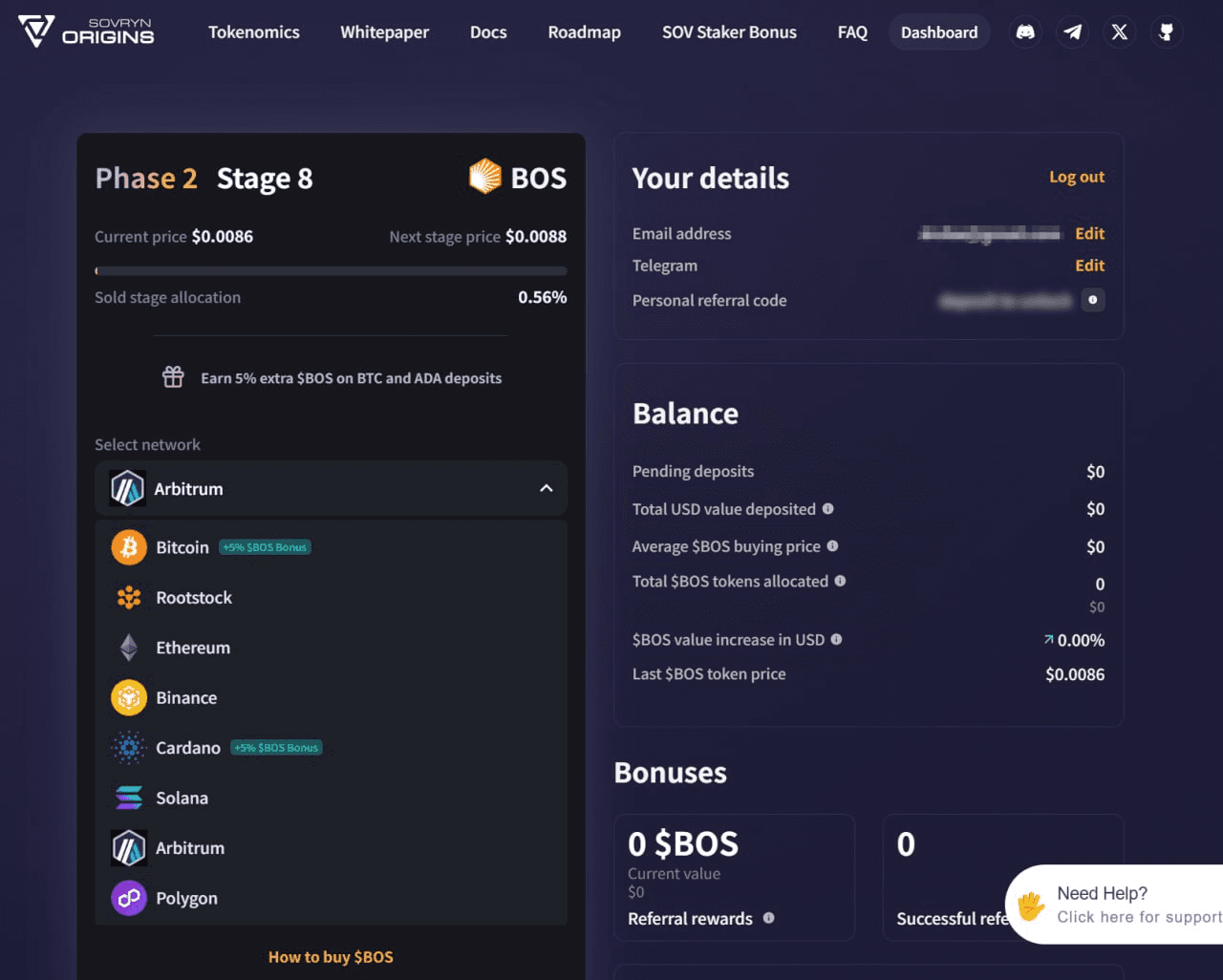Open SOV Staker Bonus menu item

(729, 32)
